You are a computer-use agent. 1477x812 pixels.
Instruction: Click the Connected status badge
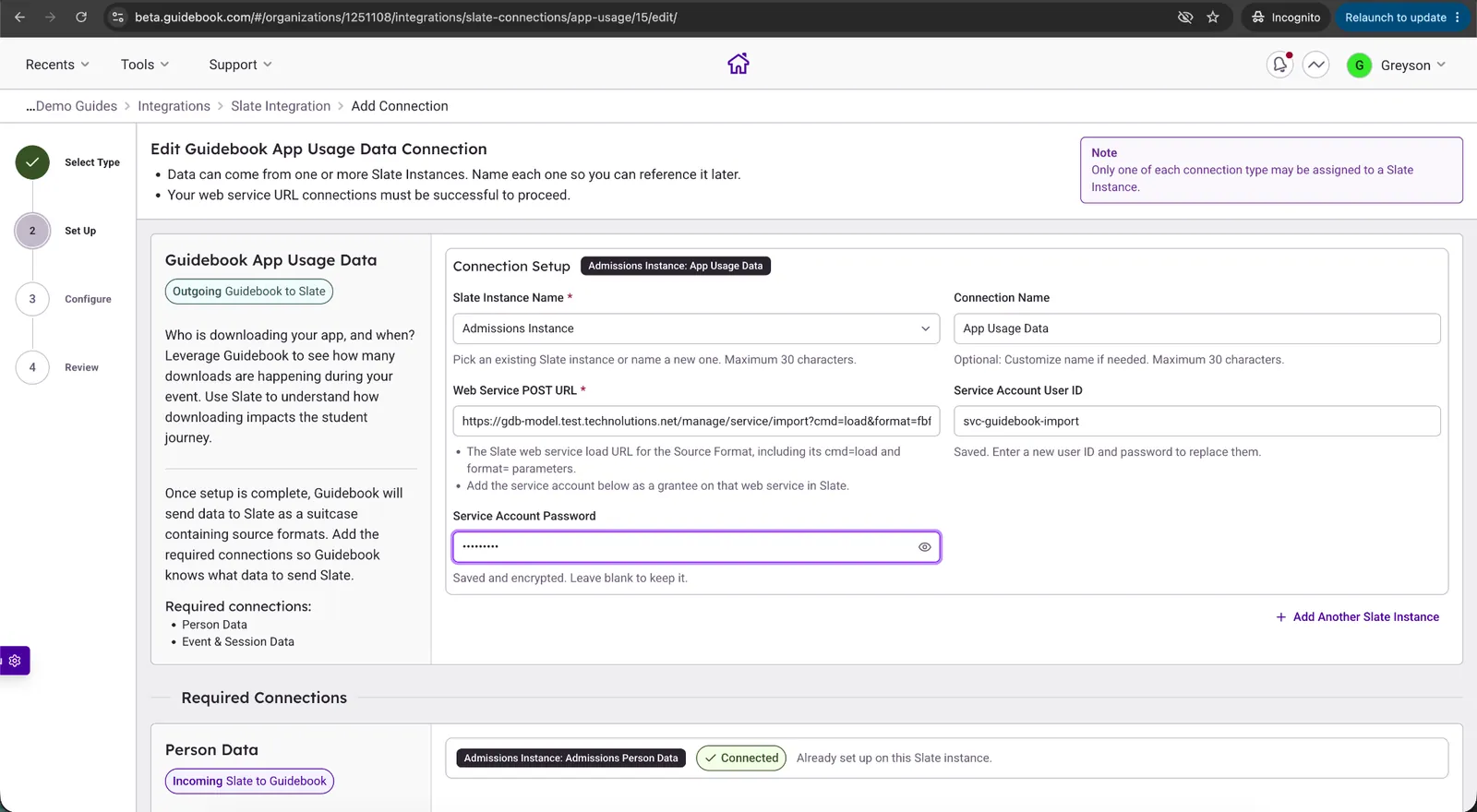point(741,758)
